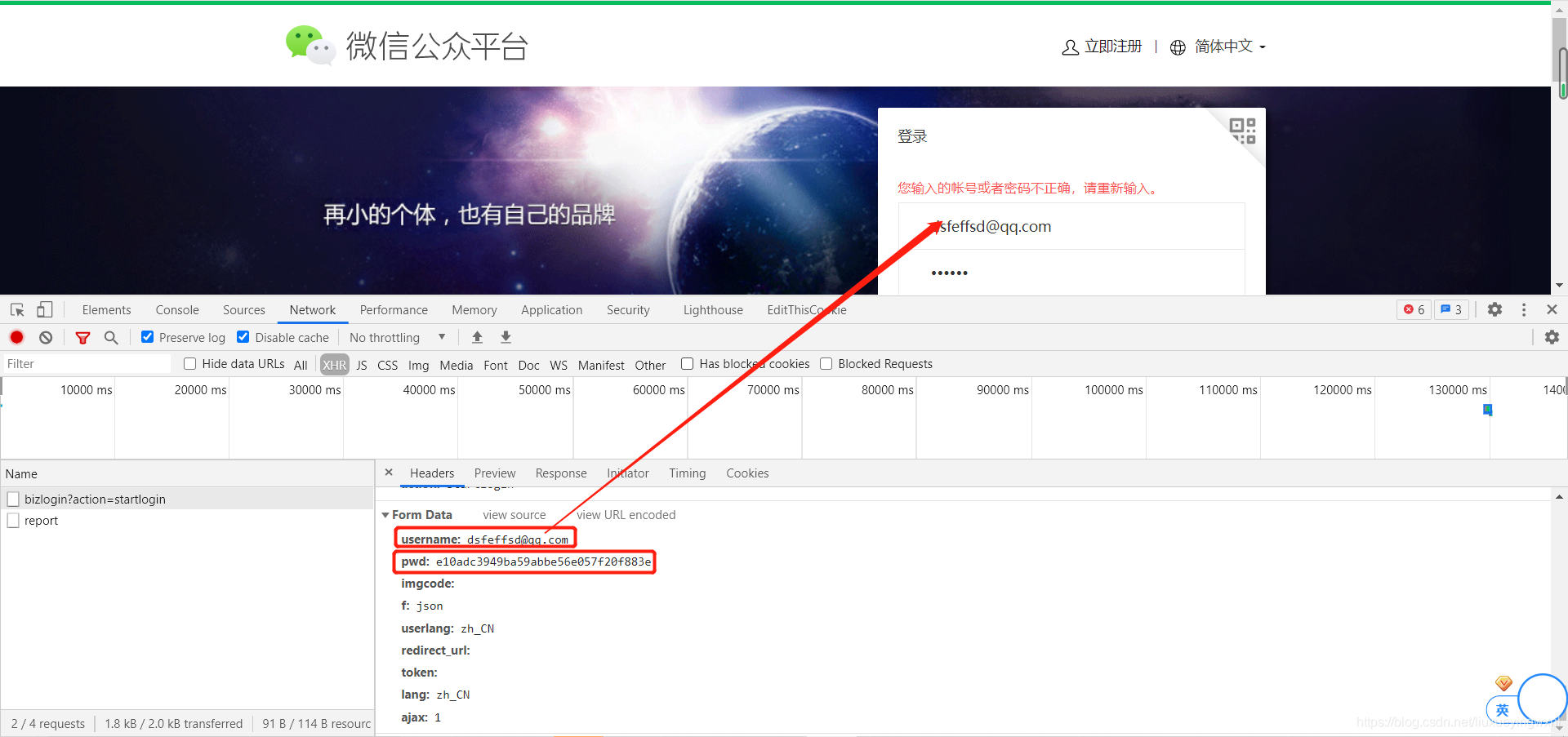This screenshot has width=1568, height=737.
Task: Select the JS filter type
Action: pyautogui.click(x=362, y=365)
